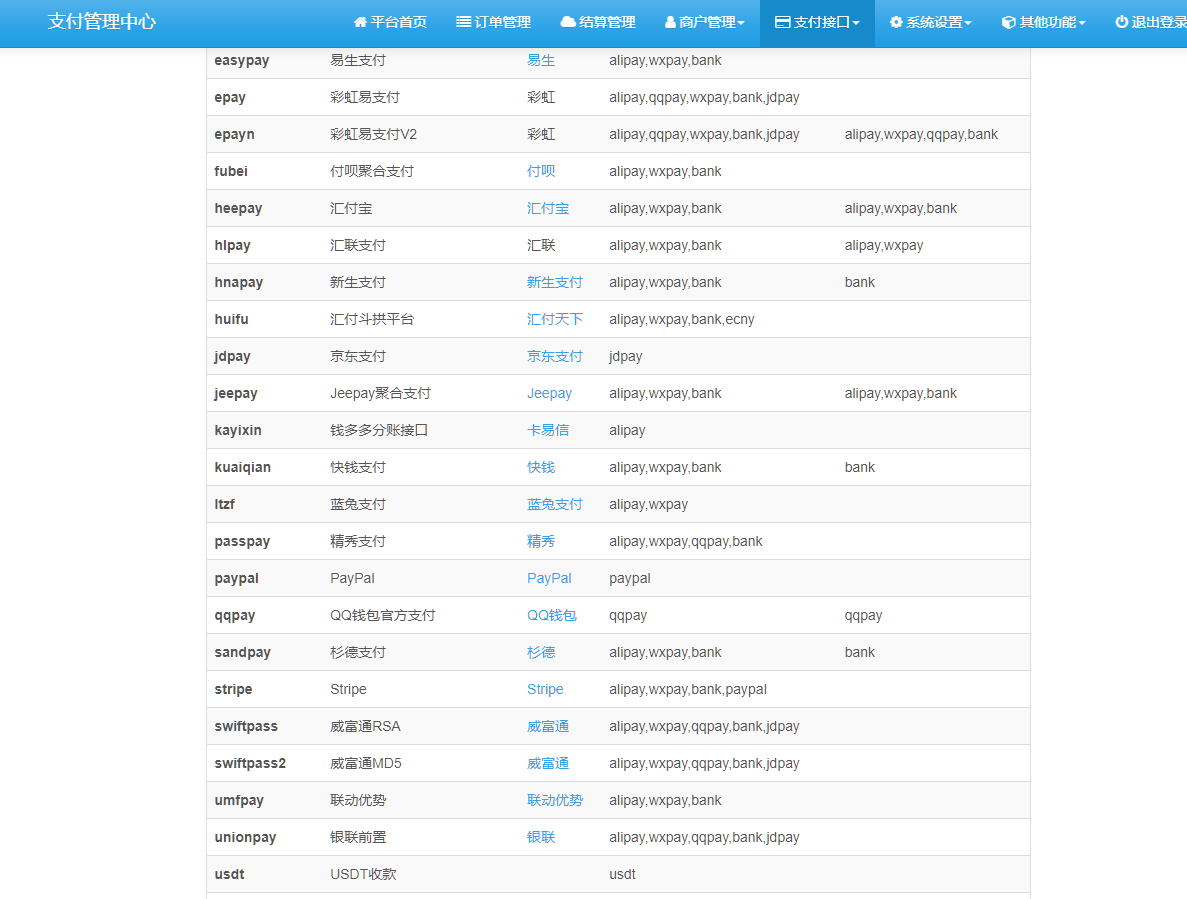Screen dimensions: 1187x899
Task: Open the 威富通 link in swiftpass2 row
Action: [548, 764]
